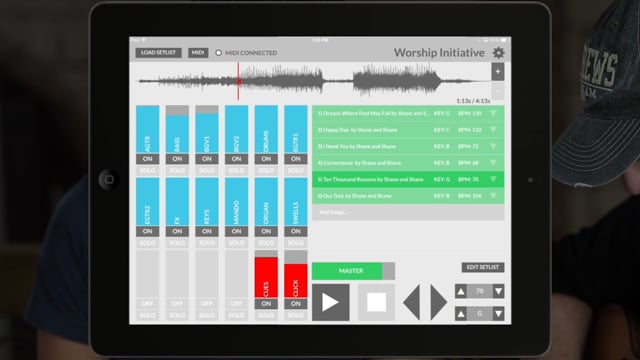Image resolution: width=640 pixels, height=360 pixels.
Task: Select song 3 I Need You
Action: click(408, 146)
